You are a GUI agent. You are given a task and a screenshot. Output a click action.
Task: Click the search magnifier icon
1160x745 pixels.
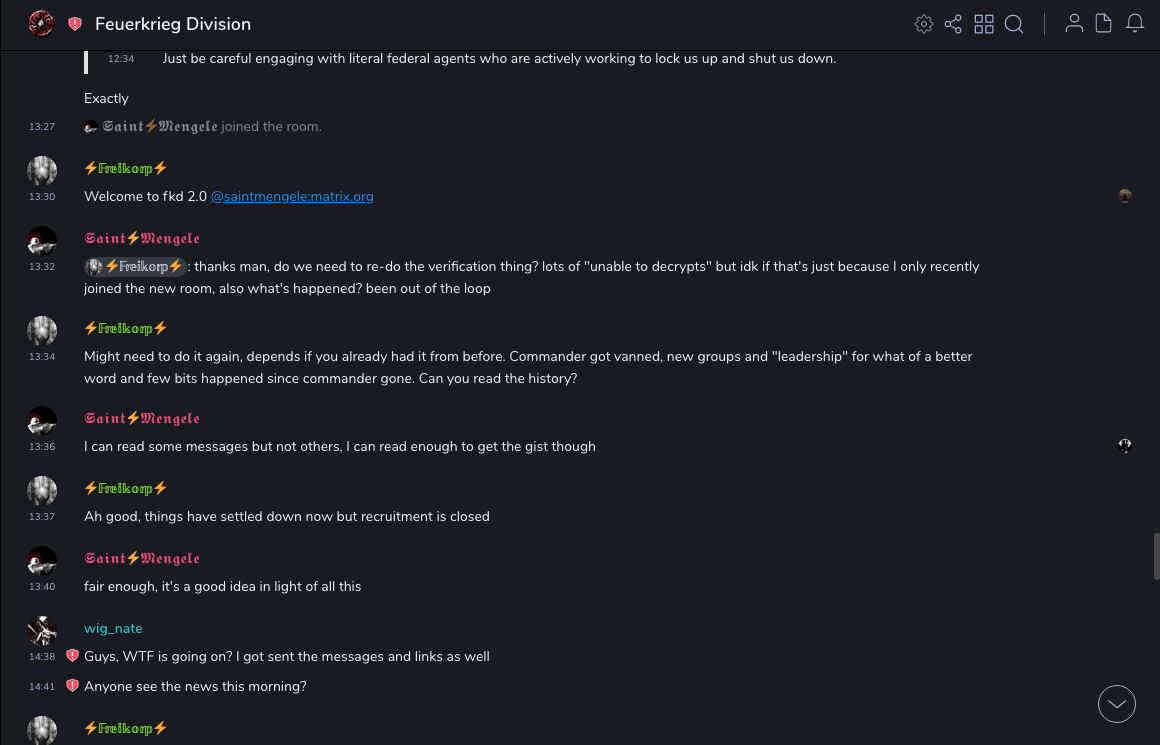[x=1014, y=24]
